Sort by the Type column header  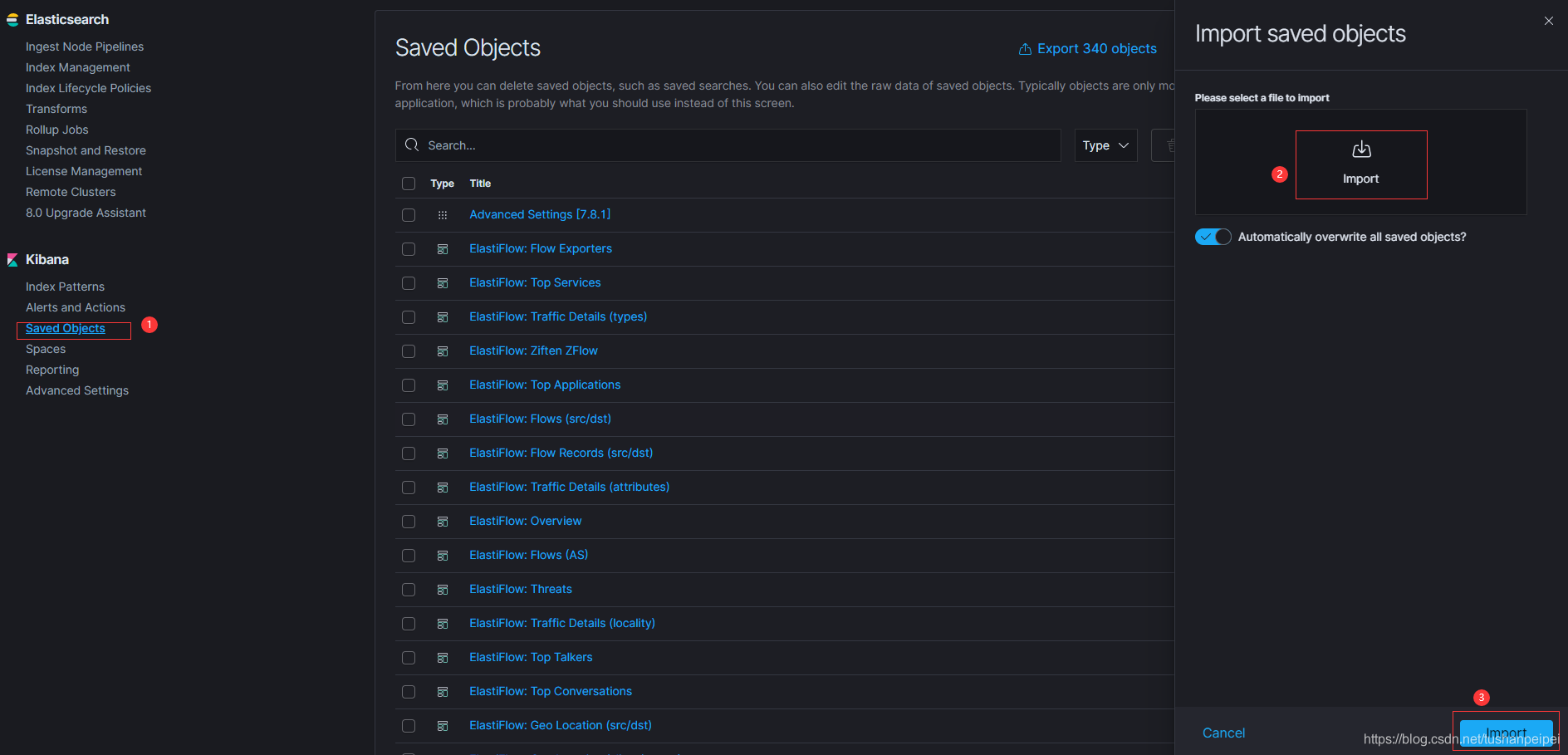pos(442,184)
